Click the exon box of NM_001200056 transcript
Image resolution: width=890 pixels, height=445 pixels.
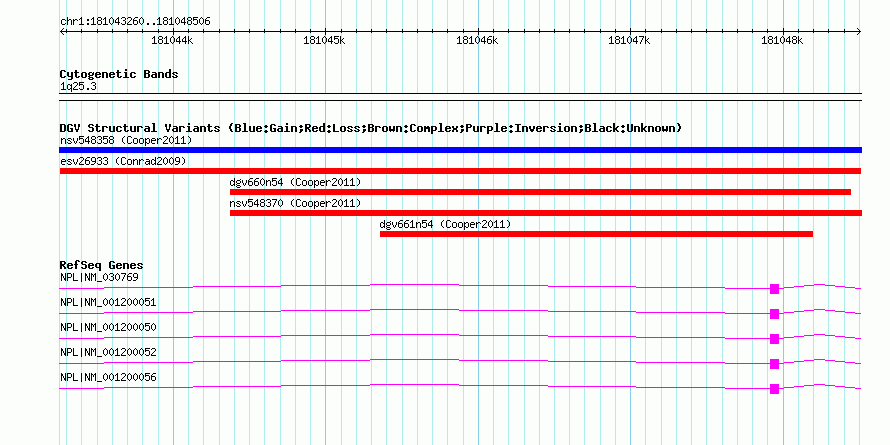[774, 389]
